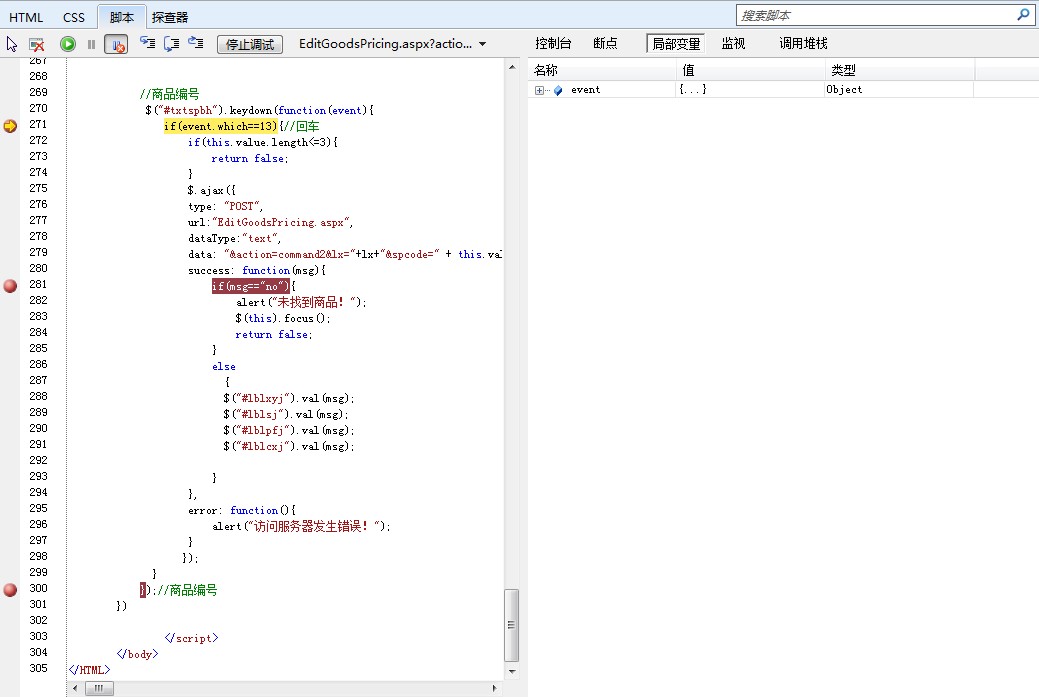The image size is (1039, 697).
Task: Click the $("#lblcxj").val(msg) line
Action: tap(289, 446)
